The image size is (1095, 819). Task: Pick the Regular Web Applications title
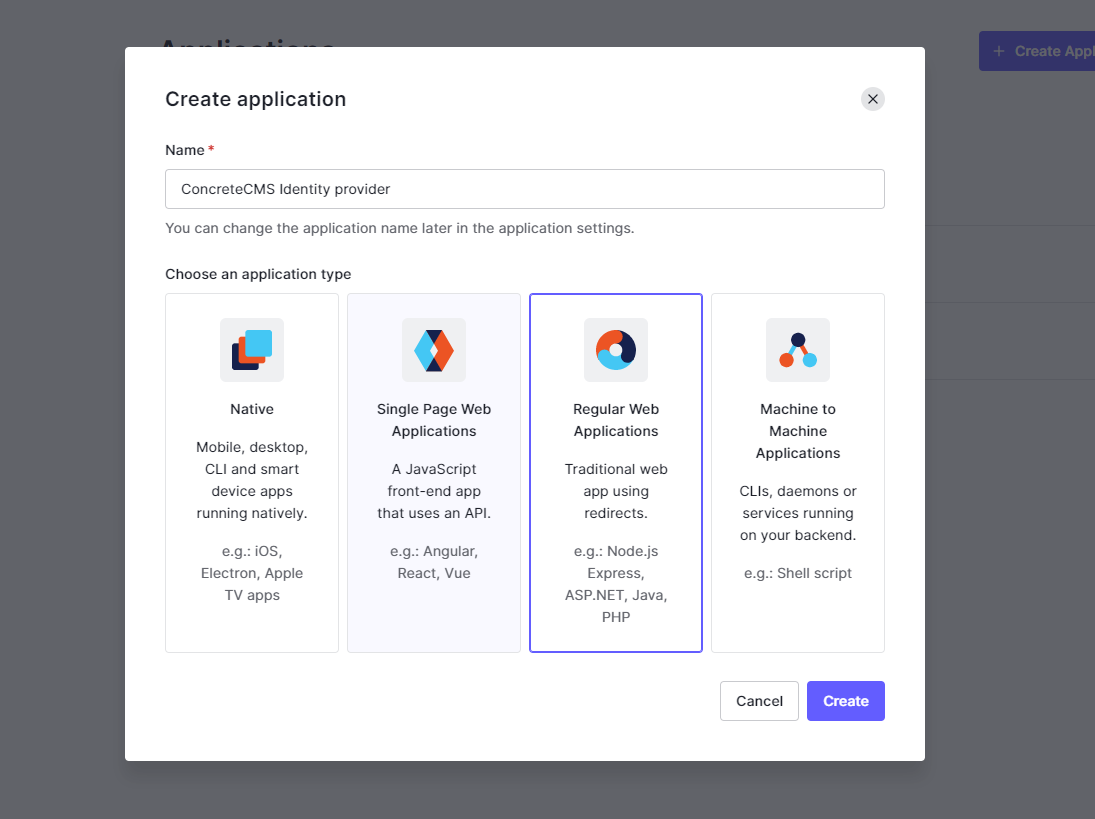click(x=616, y=420)
